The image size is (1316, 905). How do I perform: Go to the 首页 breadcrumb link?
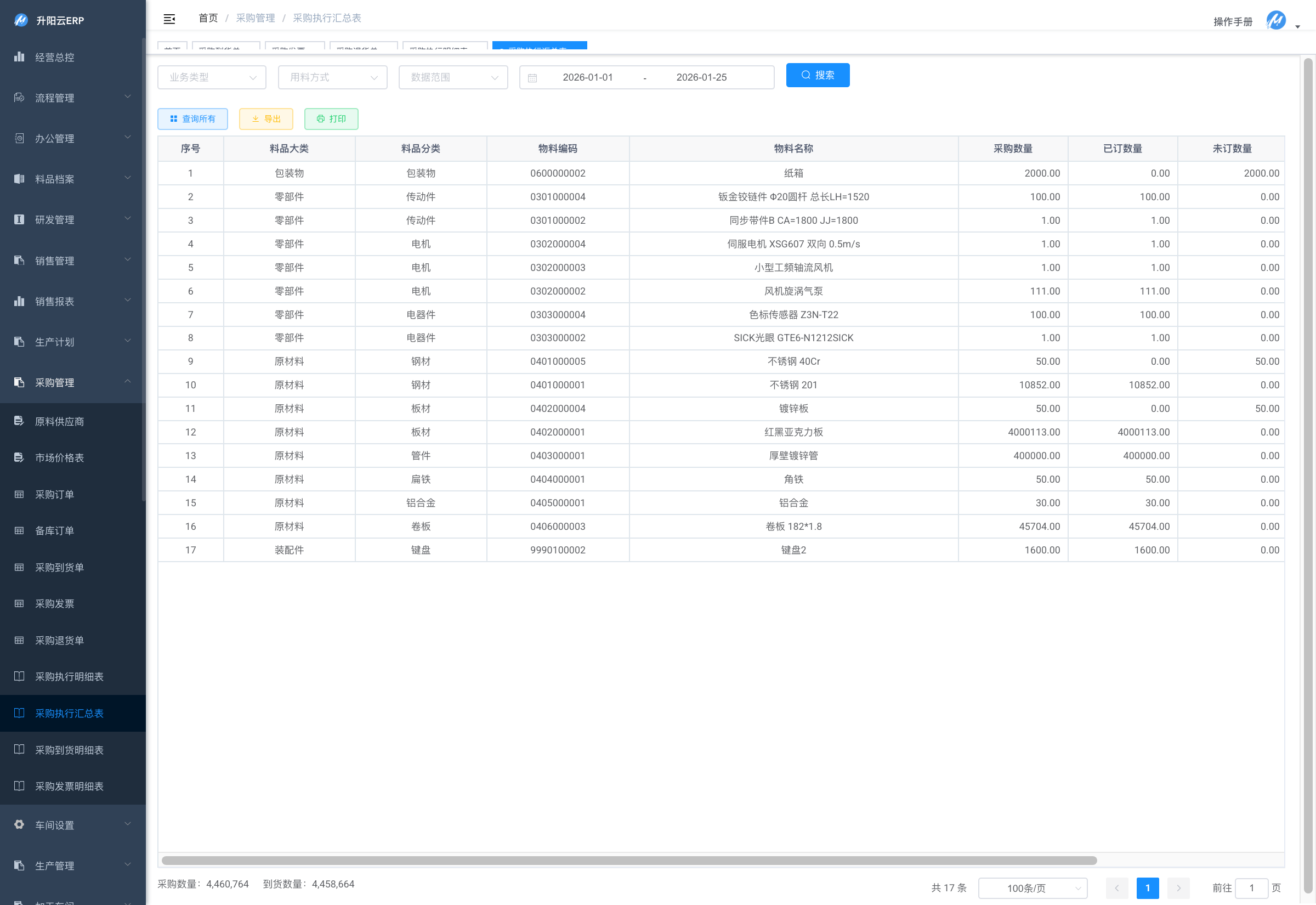point(208,18)
